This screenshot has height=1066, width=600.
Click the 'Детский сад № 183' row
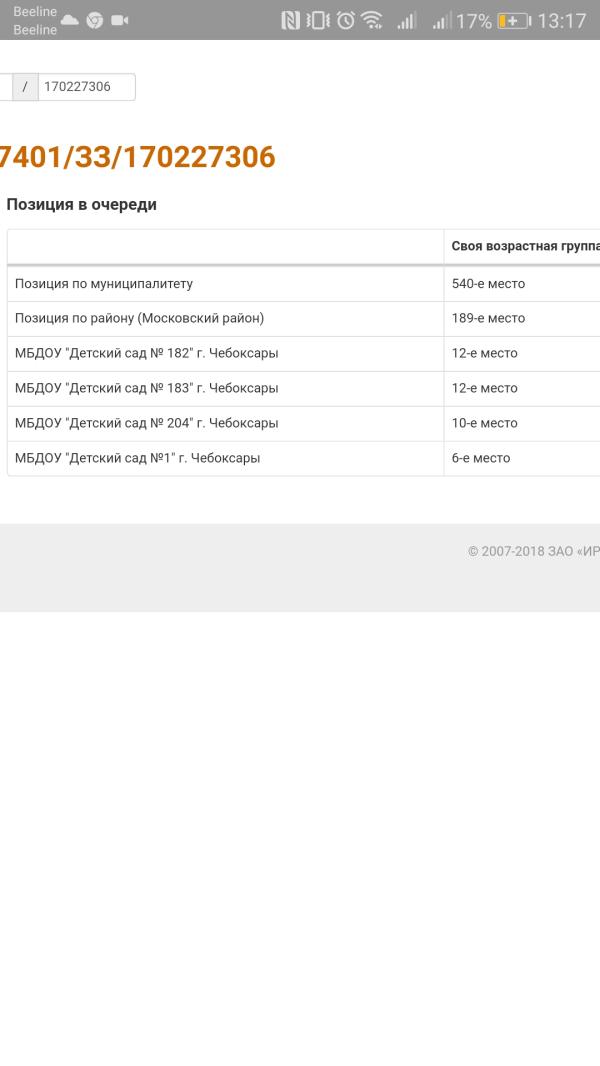(x=304, y=388)
